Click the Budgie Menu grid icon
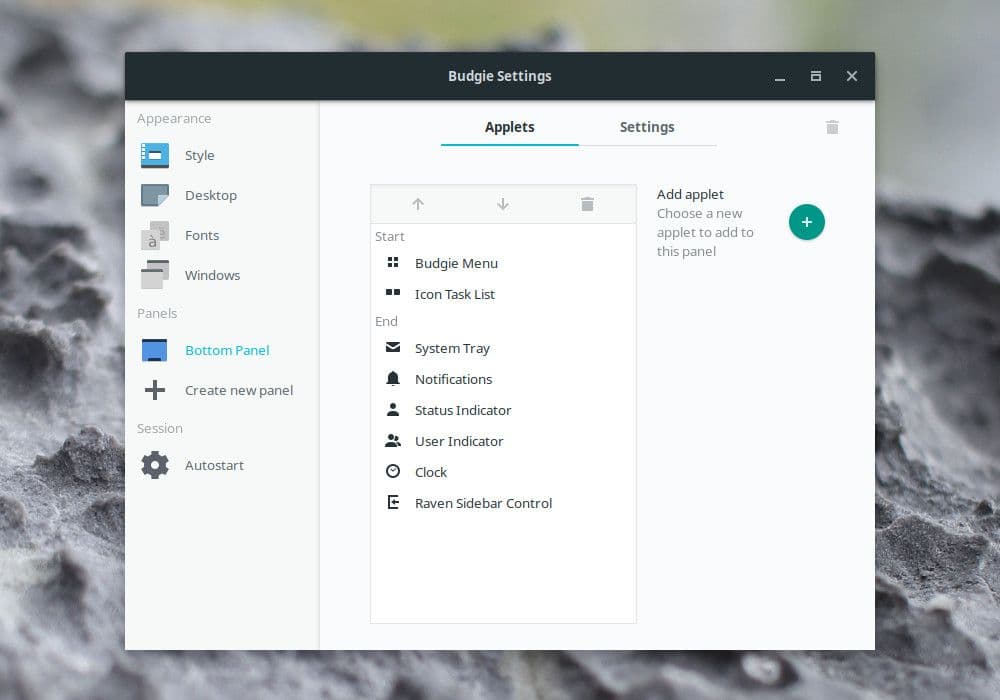 coord(393,262)
